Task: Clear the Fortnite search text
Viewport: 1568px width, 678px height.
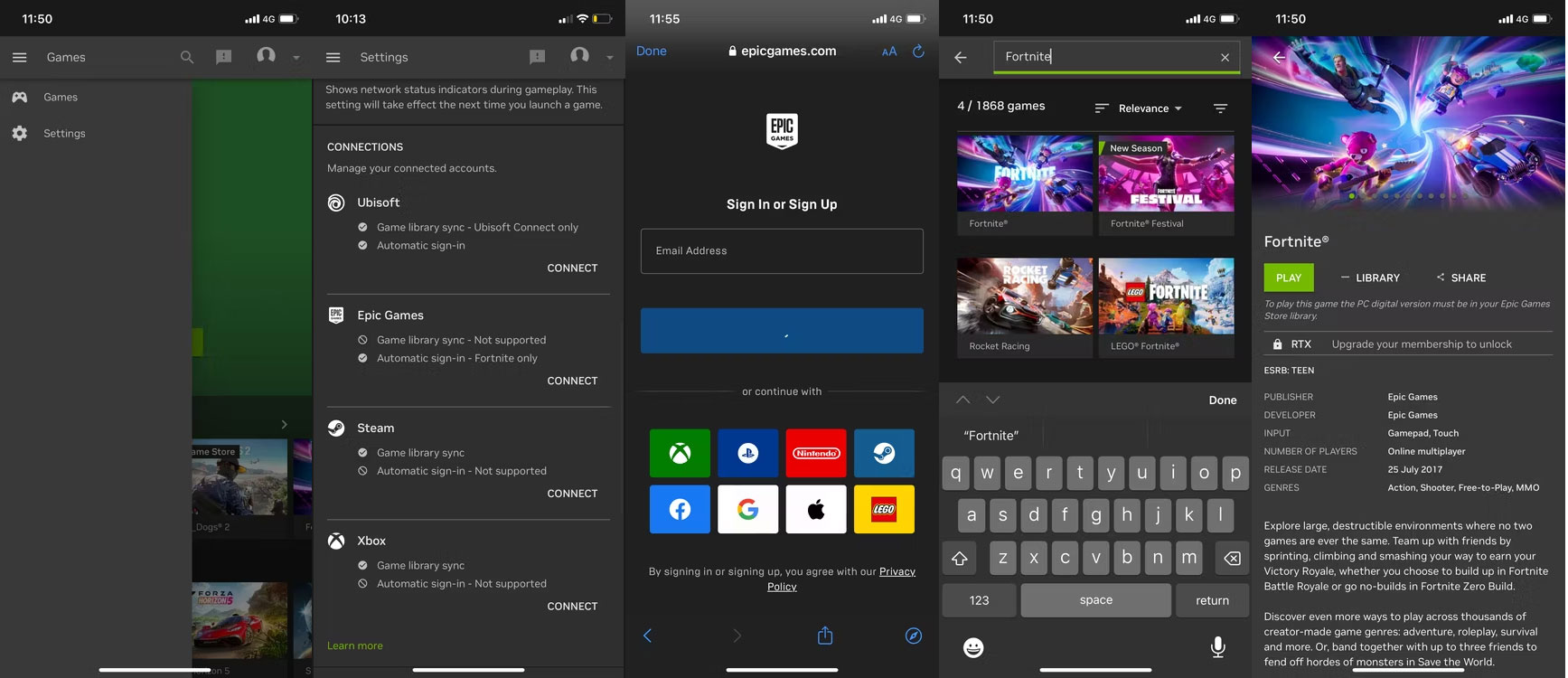Action: (1225, 57)
